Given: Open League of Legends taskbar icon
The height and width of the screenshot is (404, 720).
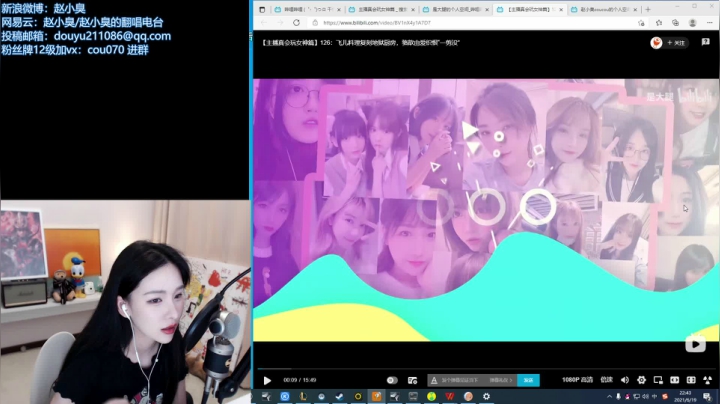Looking at the screenshot, I should click(303, 396).
